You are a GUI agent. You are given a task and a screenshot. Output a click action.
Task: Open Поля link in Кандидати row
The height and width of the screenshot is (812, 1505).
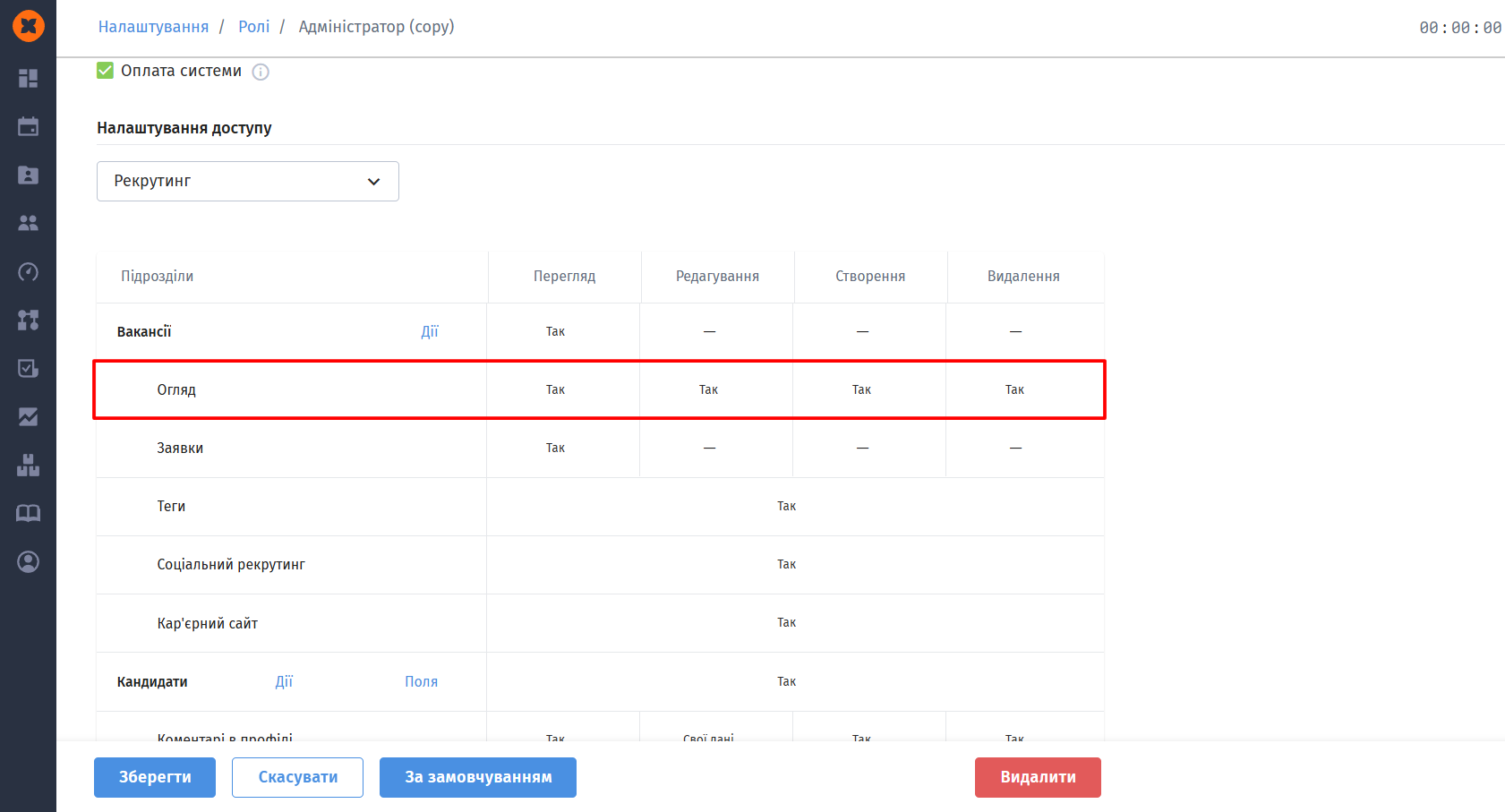[x=421, y=681]
